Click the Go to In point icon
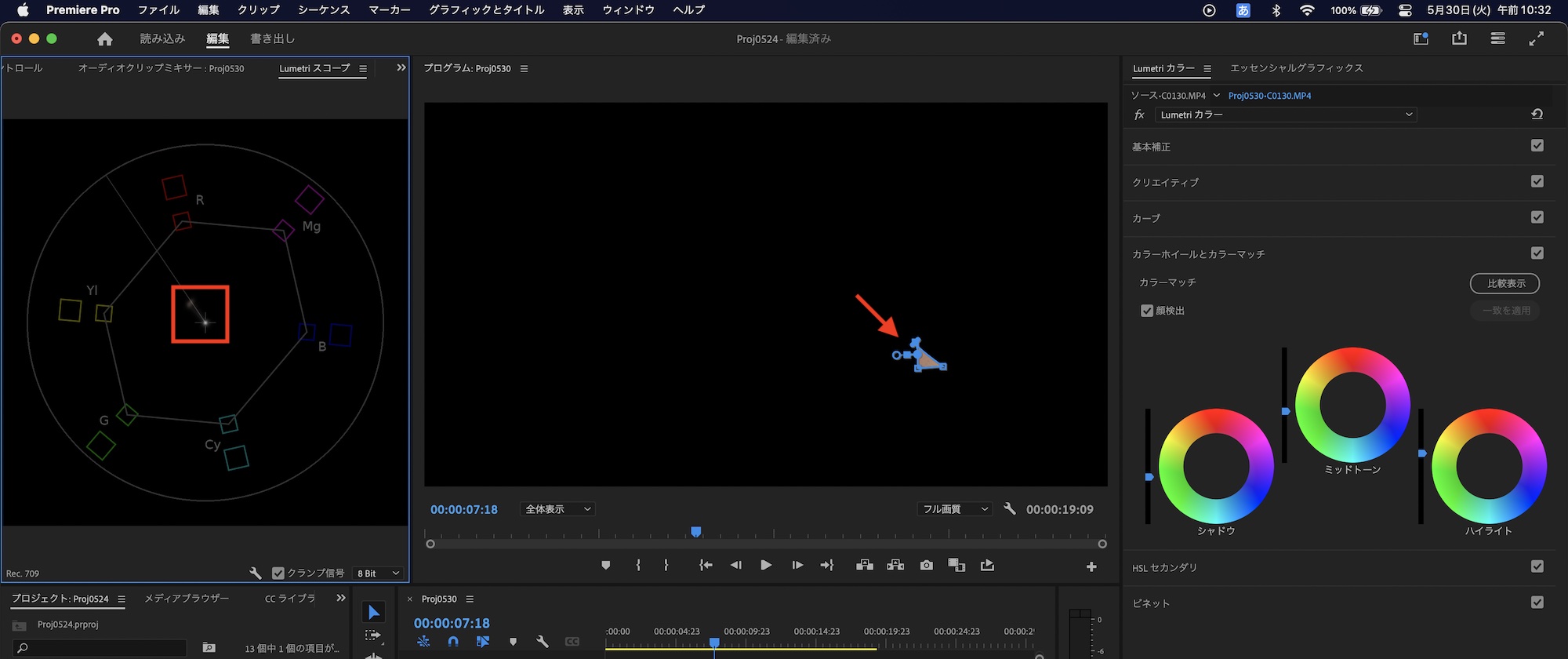Image resolution: width=1568 pixels, height=659 pixels. 706,566
